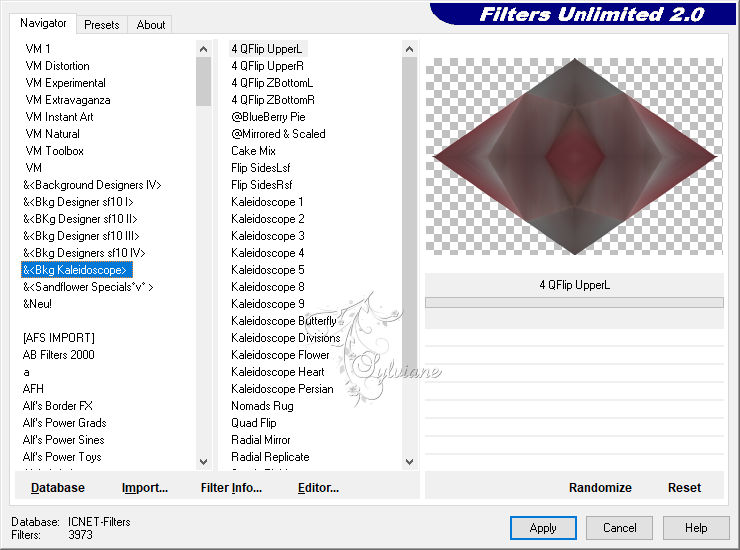Select the VM Natural category
The image size is (740, 550).
tap(52, 134)
